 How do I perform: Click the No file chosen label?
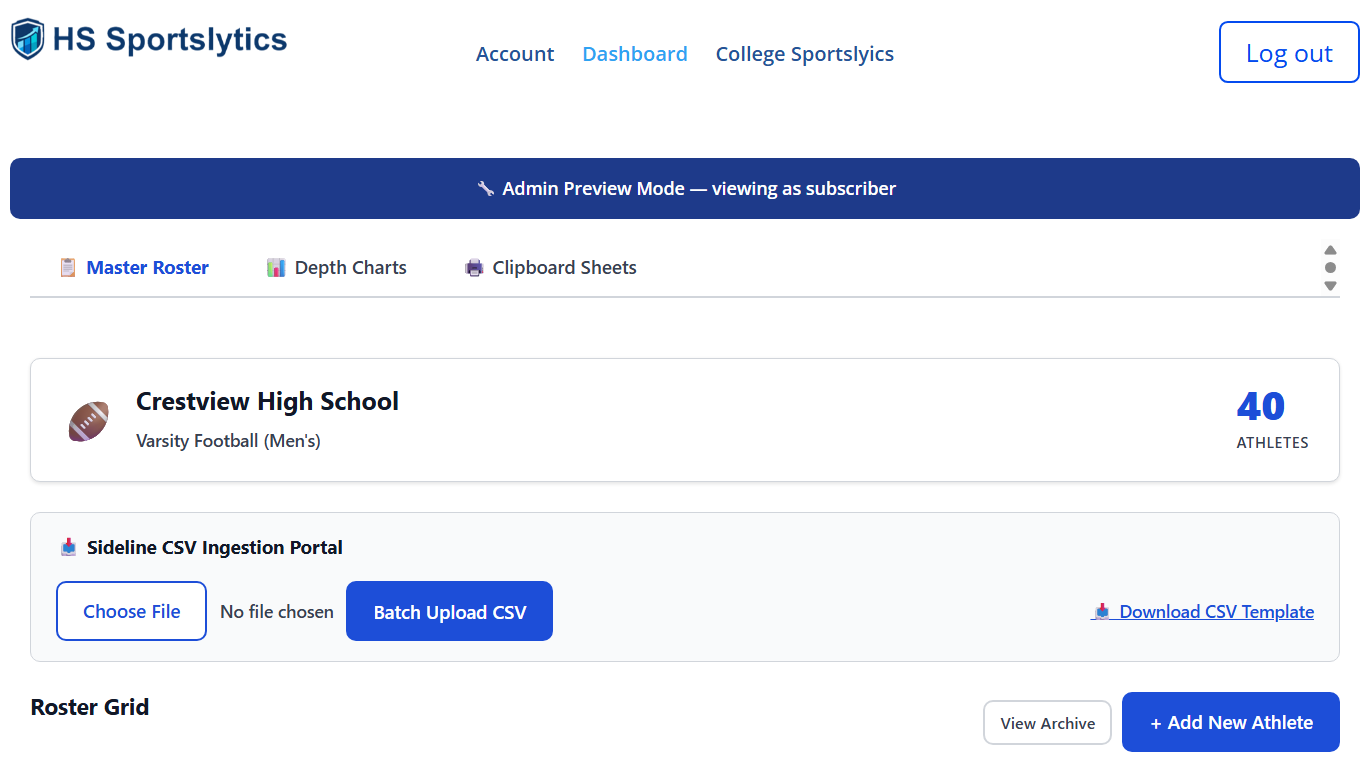(277, 611)
